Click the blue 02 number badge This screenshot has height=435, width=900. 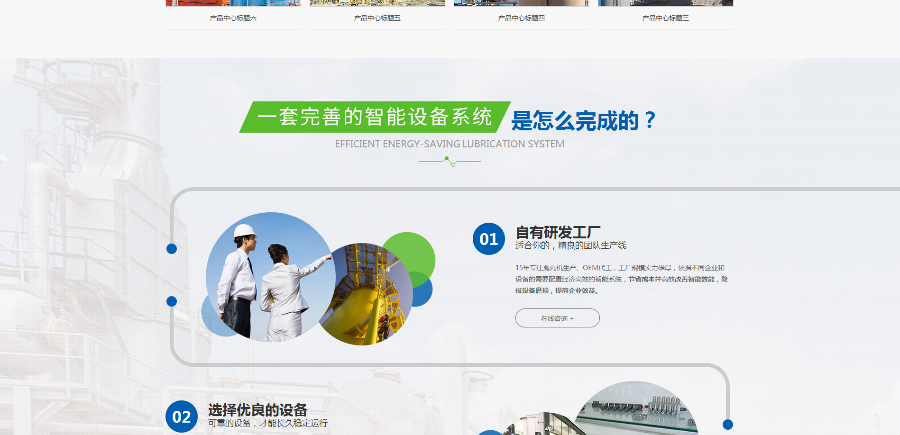[181, 417]
